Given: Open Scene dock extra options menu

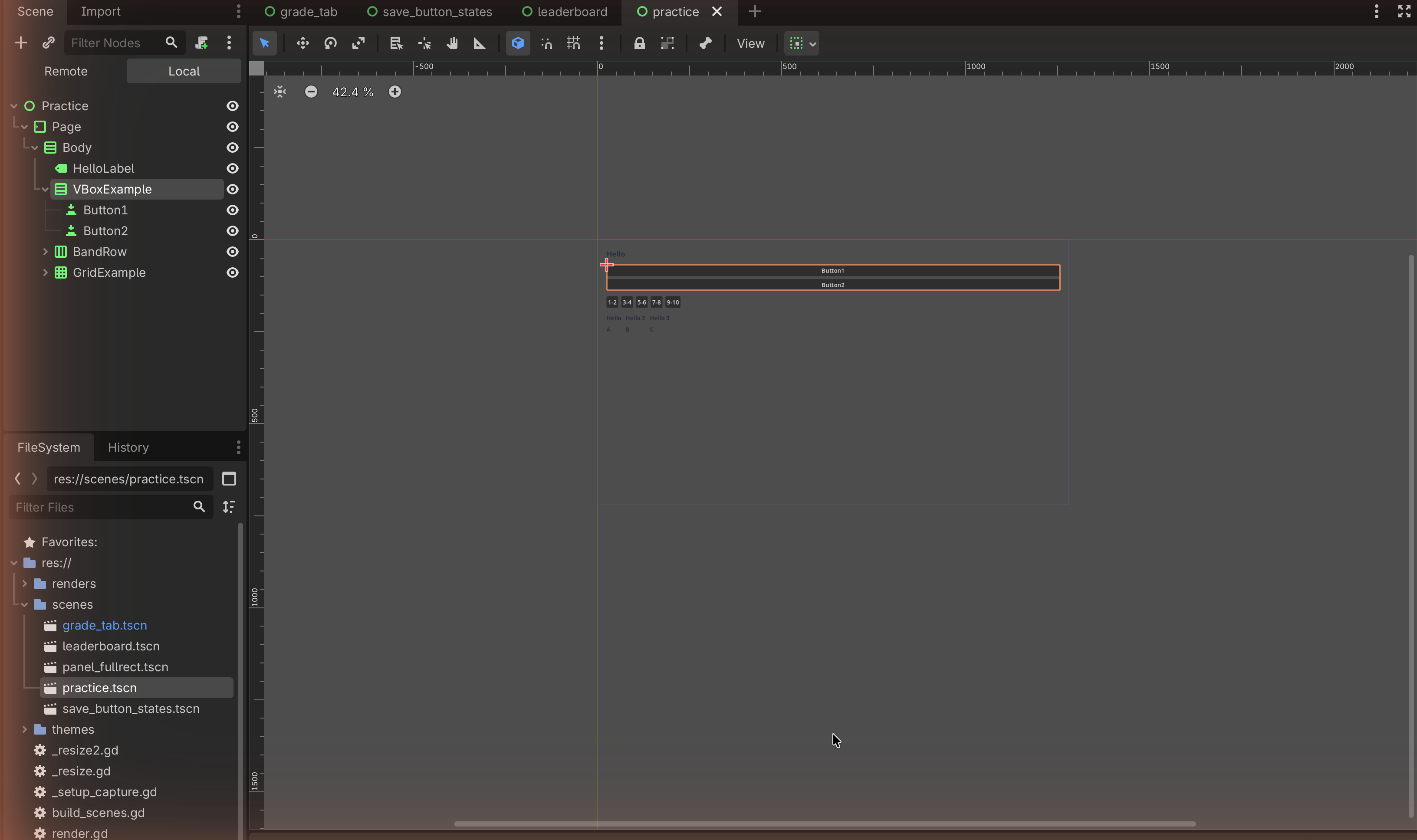Looking at the screenshot, I should pos(229,43).
